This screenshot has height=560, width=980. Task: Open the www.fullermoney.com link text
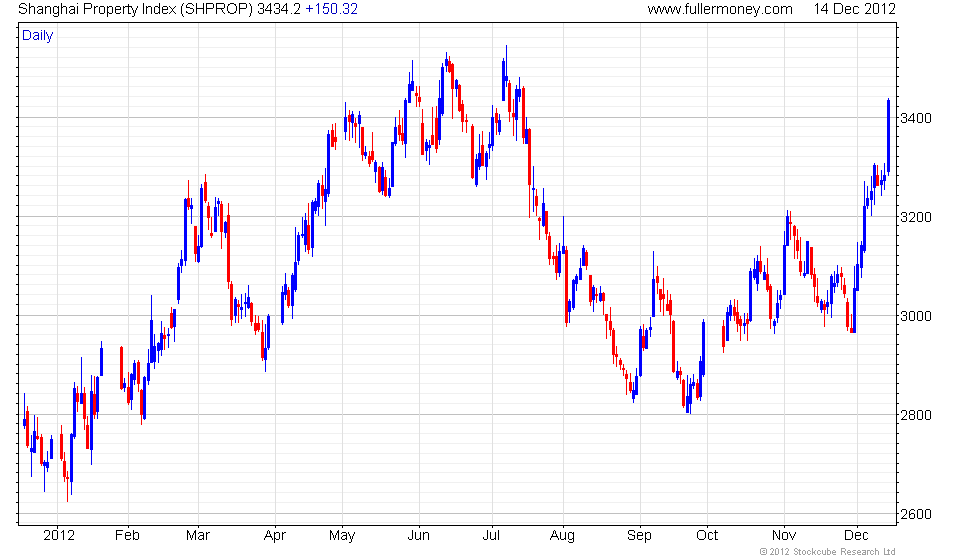click(720, 9)
